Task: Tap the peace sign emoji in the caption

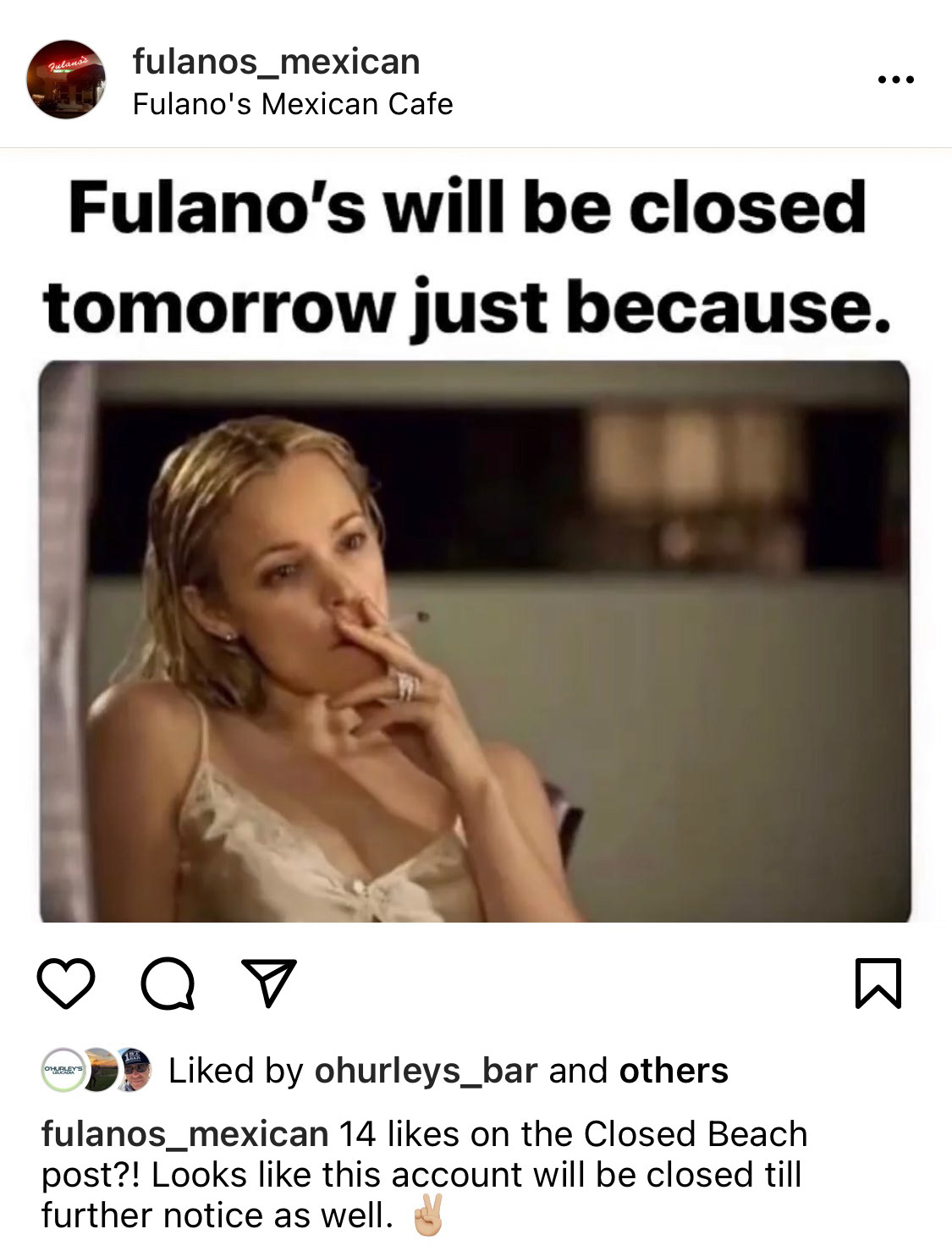Action: click(x=426, y=1217)
